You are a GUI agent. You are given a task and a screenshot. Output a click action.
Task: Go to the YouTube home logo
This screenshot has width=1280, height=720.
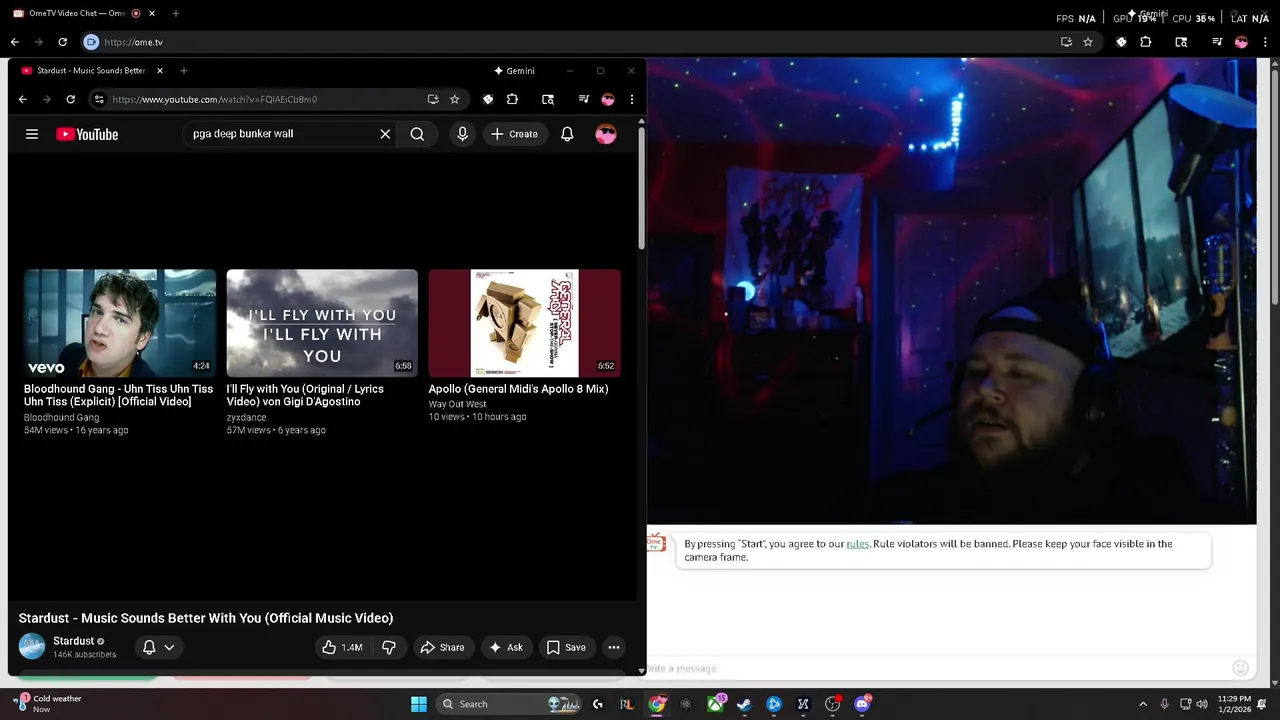[x=87, y=134]
